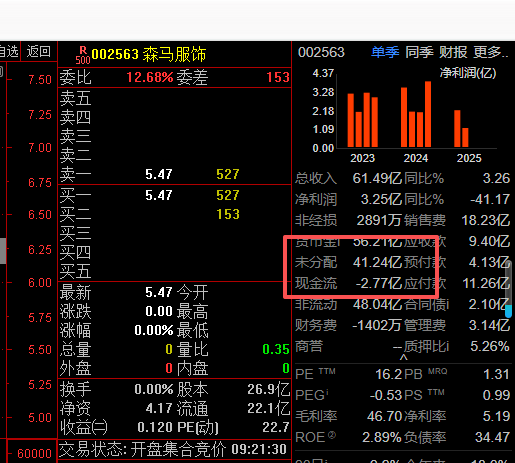Click the 股本 value 26.9亿
The height and width of the screenshot is (463, 515).
(x=269, y=389)
